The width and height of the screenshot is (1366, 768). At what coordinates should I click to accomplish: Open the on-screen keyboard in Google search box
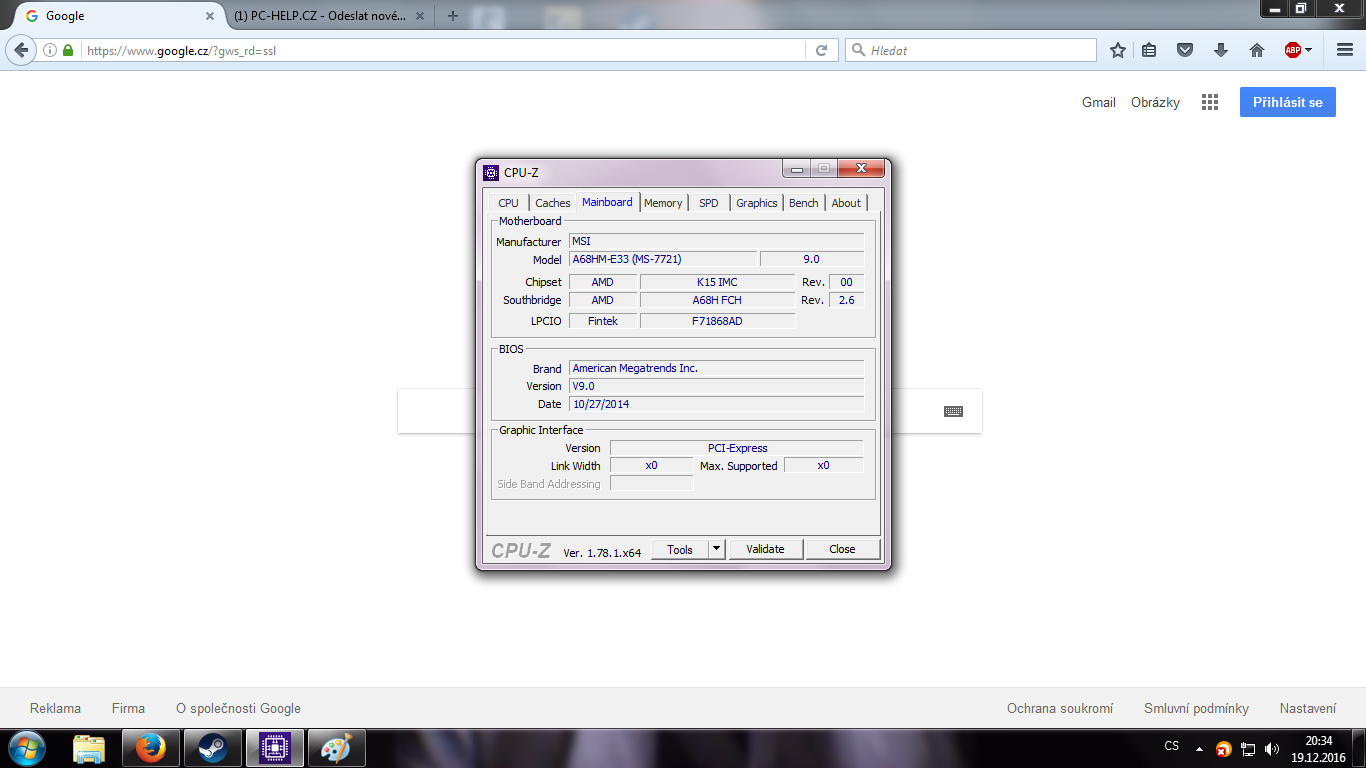coord(953,411)
